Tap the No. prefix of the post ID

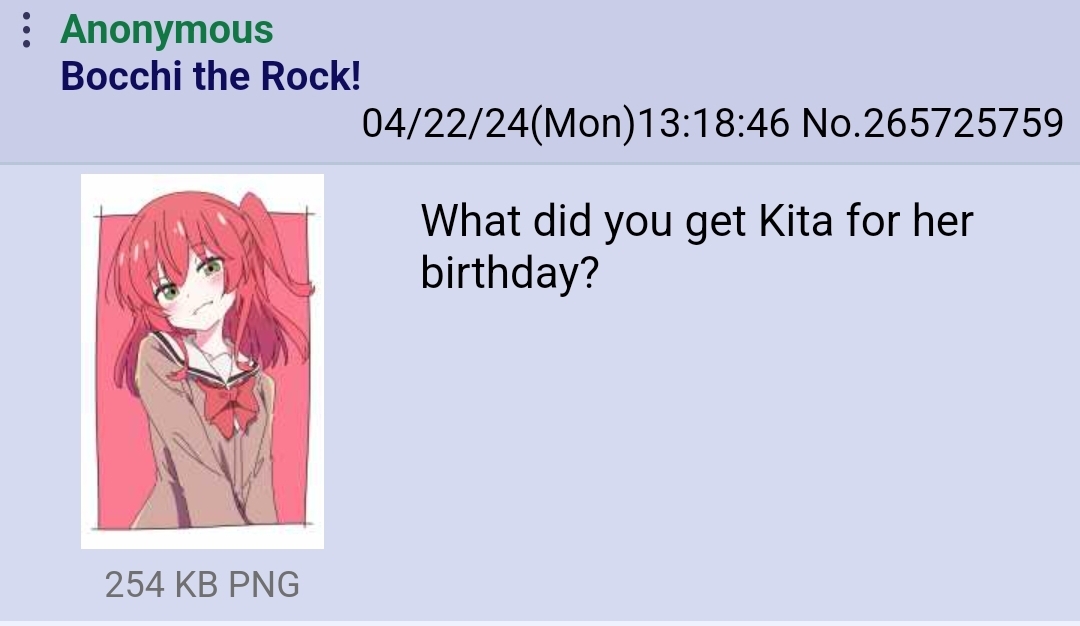[x=831, y=123]
